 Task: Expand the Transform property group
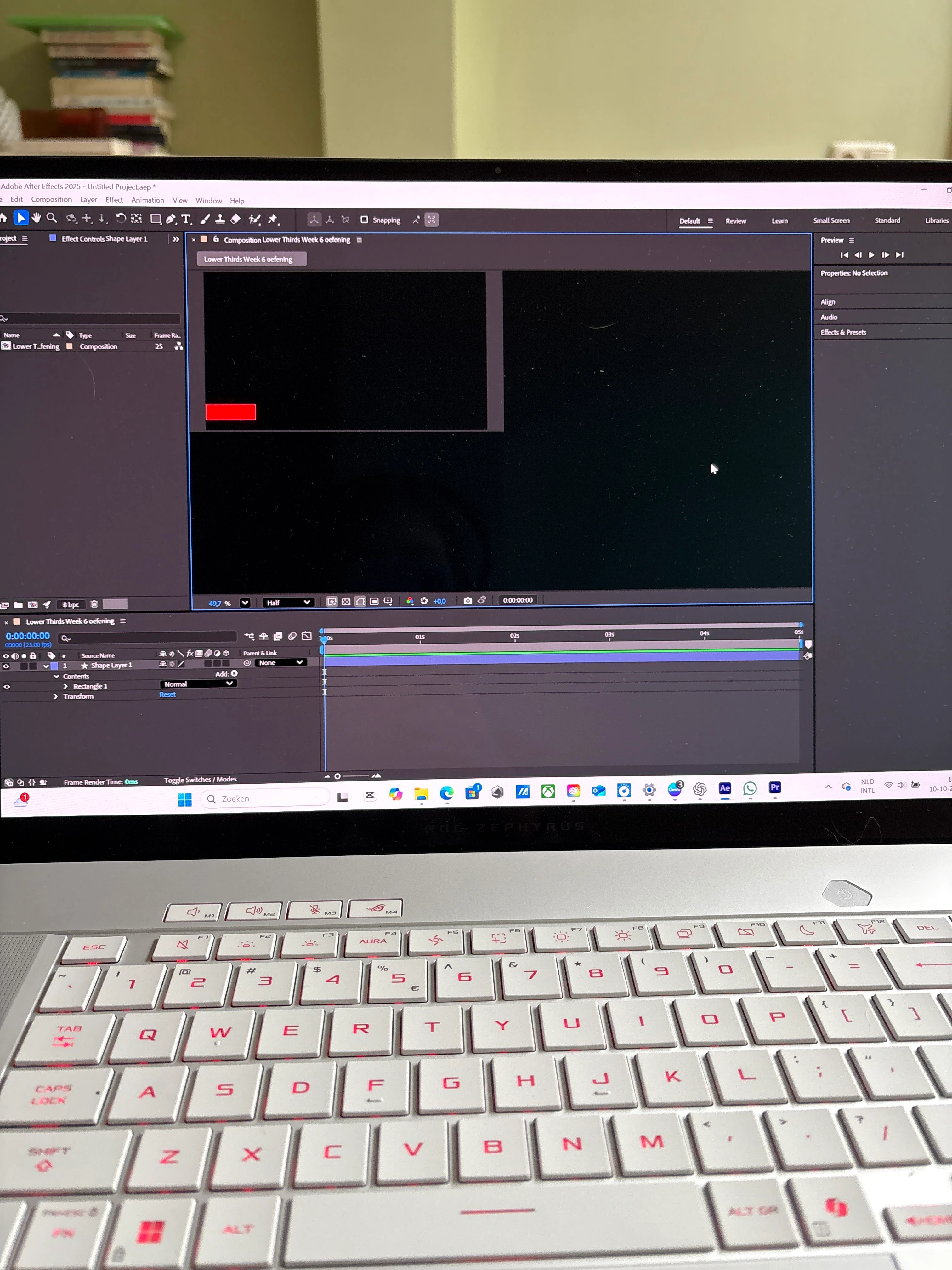pos(56,696)
